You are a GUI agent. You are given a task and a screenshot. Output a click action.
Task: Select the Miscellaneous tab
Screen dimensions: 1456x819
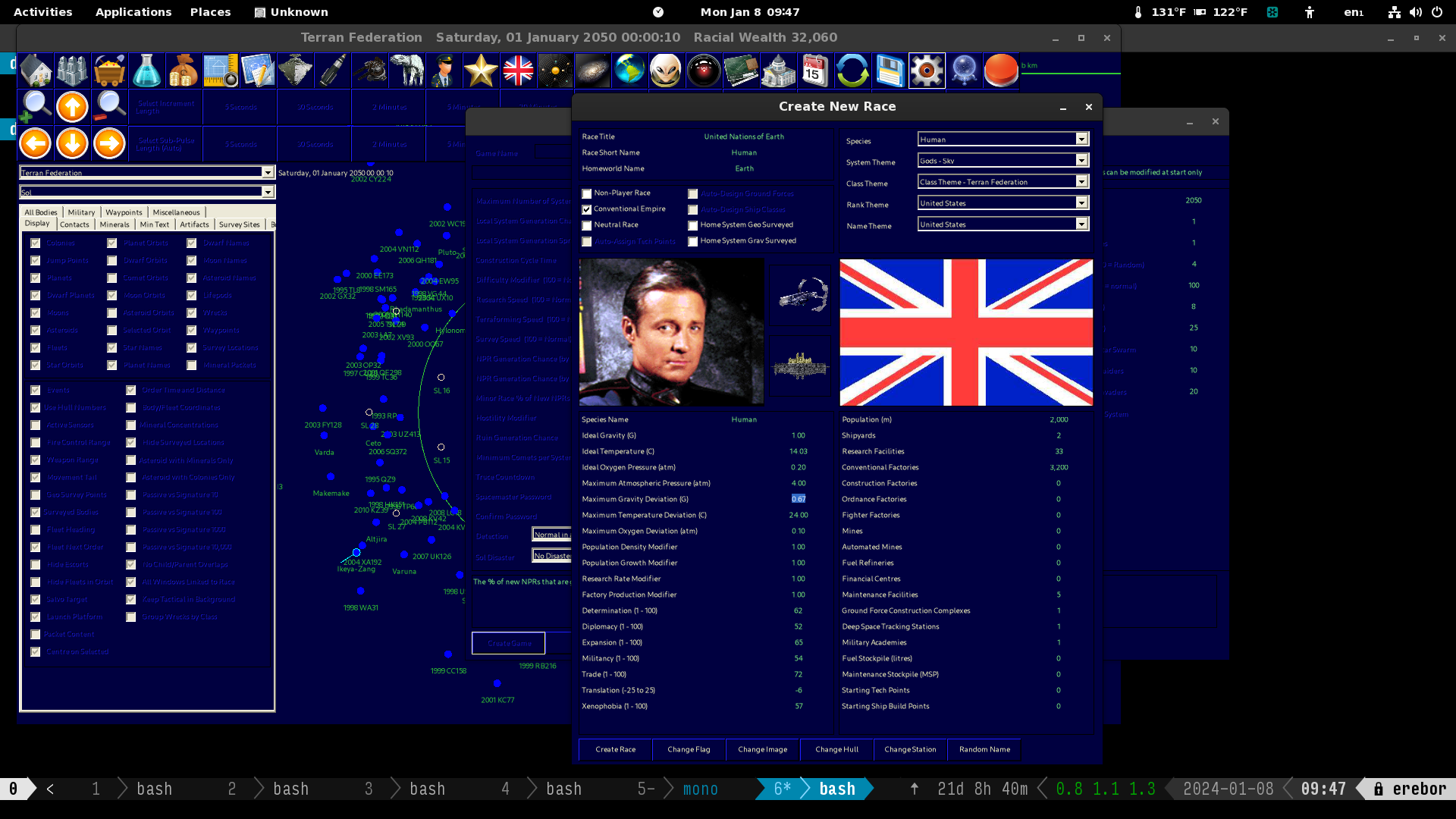coord(176,212)
